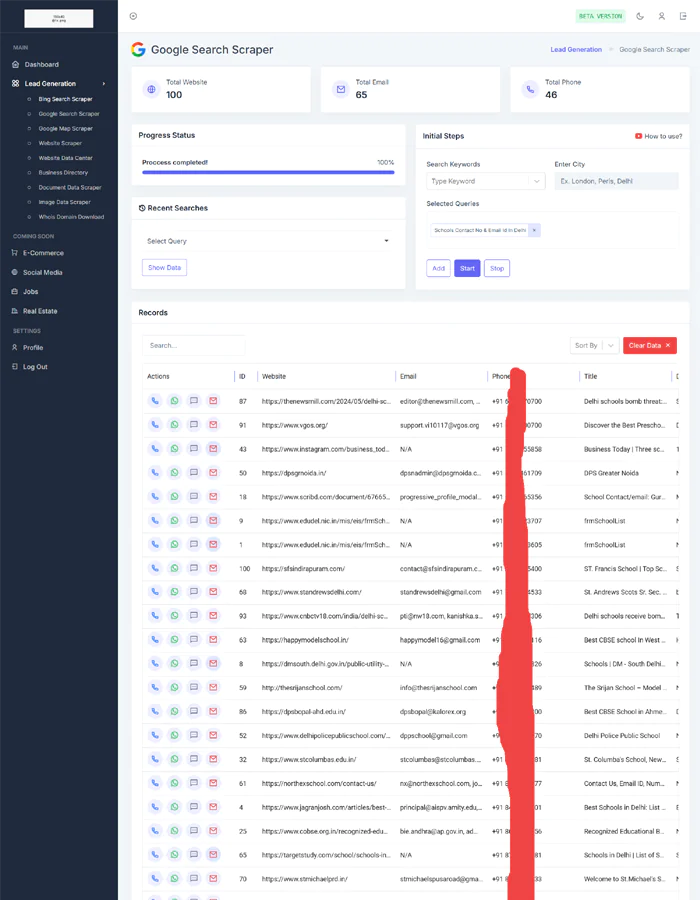Image resolution: width=700 pixels, height=900 pixels.
Task: Click the email icon for record ID 18
Action: click(x=213, y=497)
